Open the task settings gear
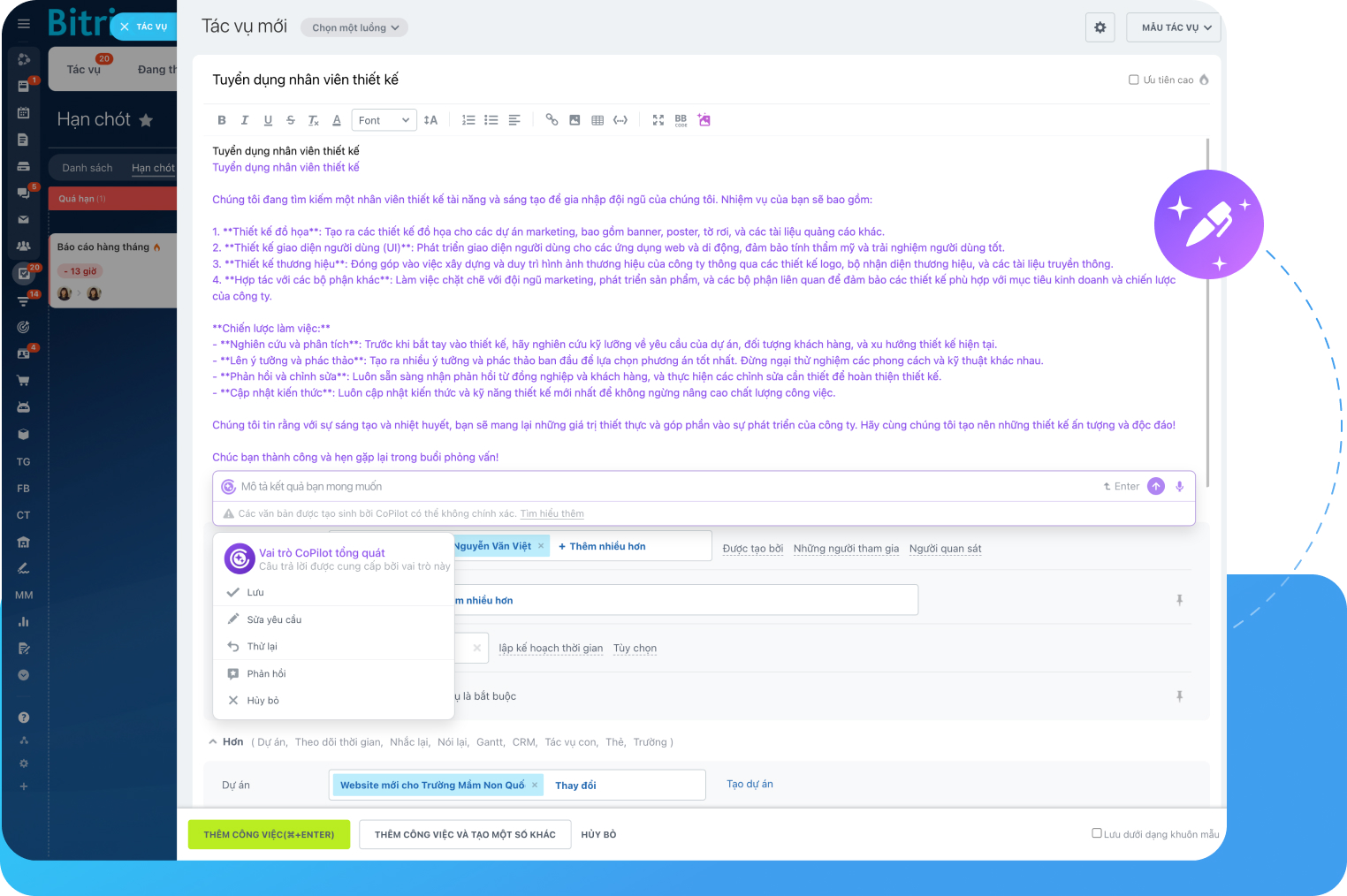1347x896 pixels. tap(1100, 27)
